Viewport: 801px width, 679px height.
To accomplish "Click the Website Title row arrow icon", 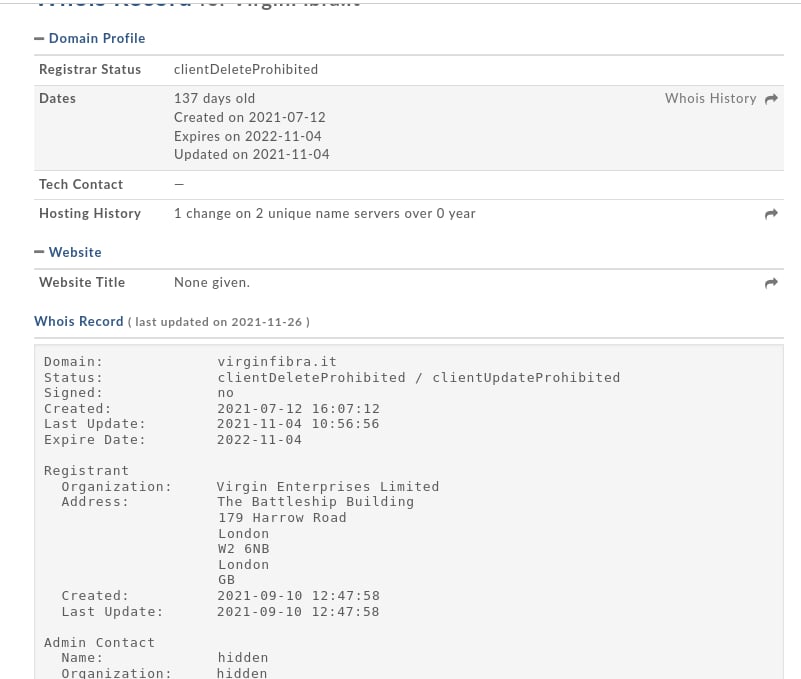I will point(771,283).
